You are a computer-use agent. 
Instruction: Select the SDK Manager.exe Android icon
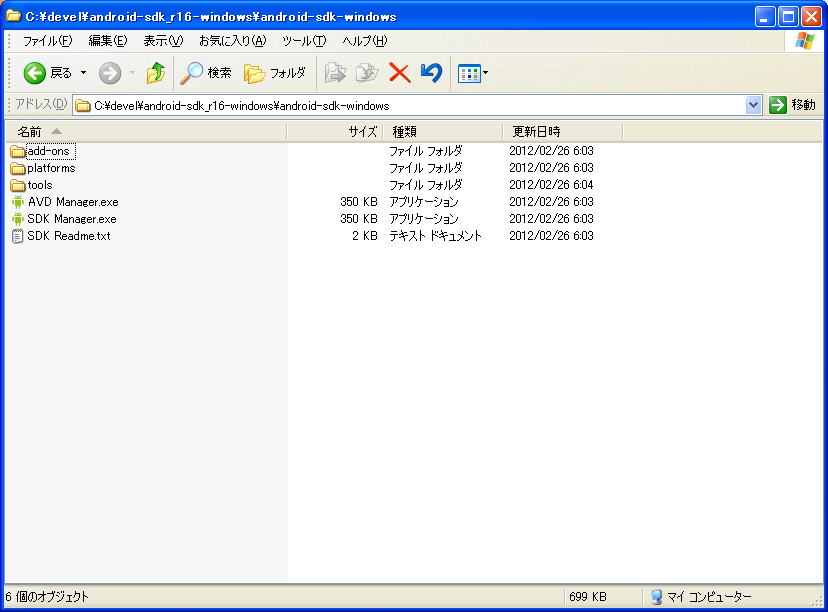point(18,219)
